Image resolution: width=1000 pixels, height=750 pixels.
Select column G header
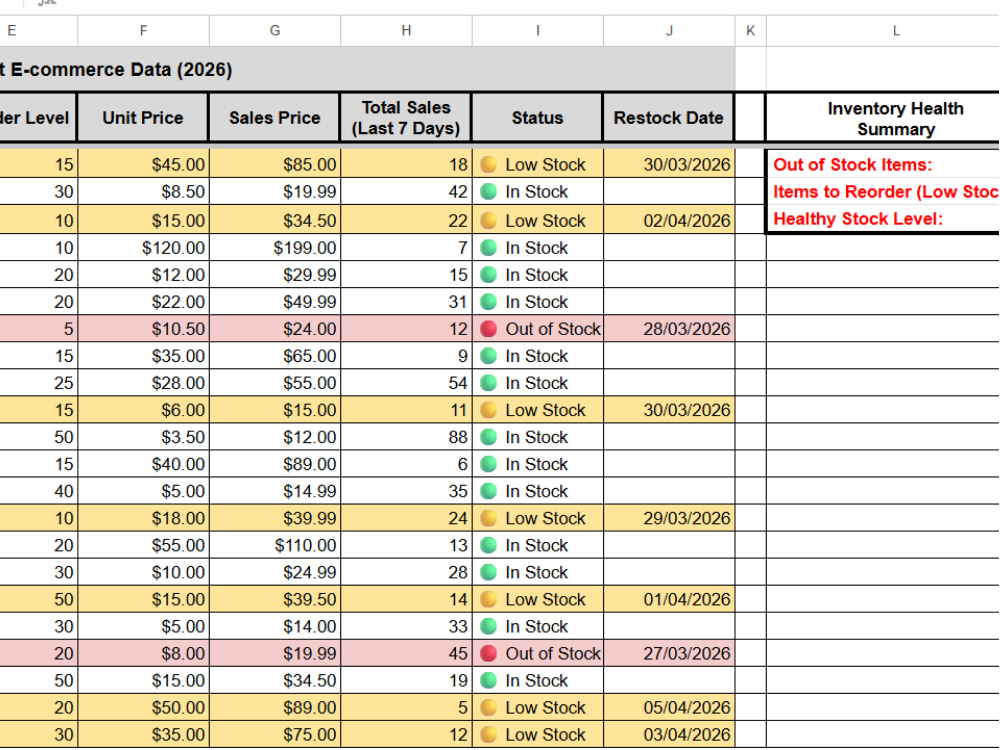pos(275,31)
